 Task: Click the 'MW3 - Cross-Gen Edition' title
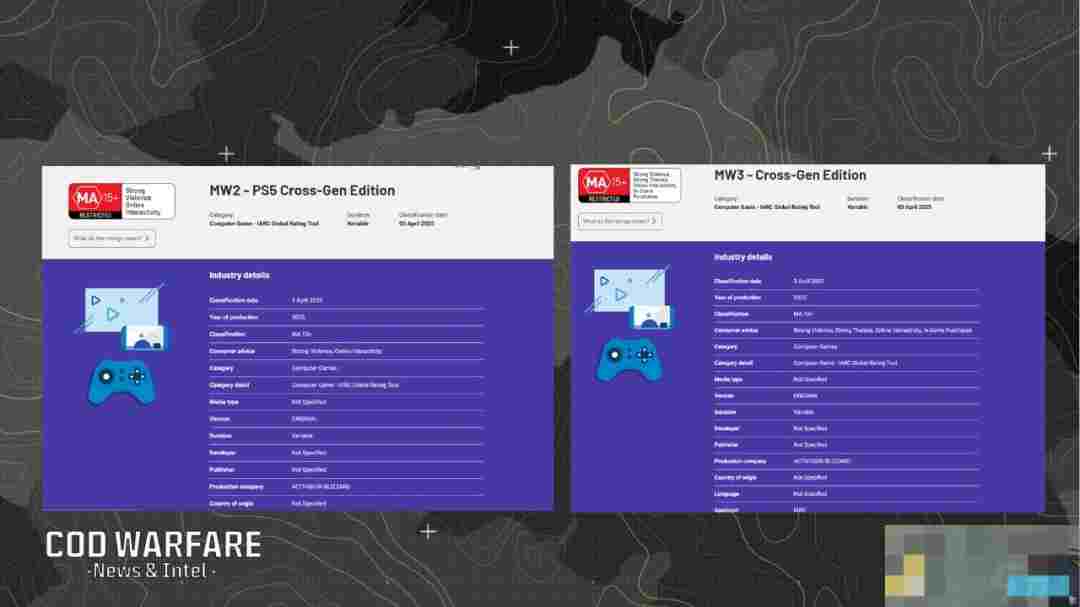[x=790, y=175]
